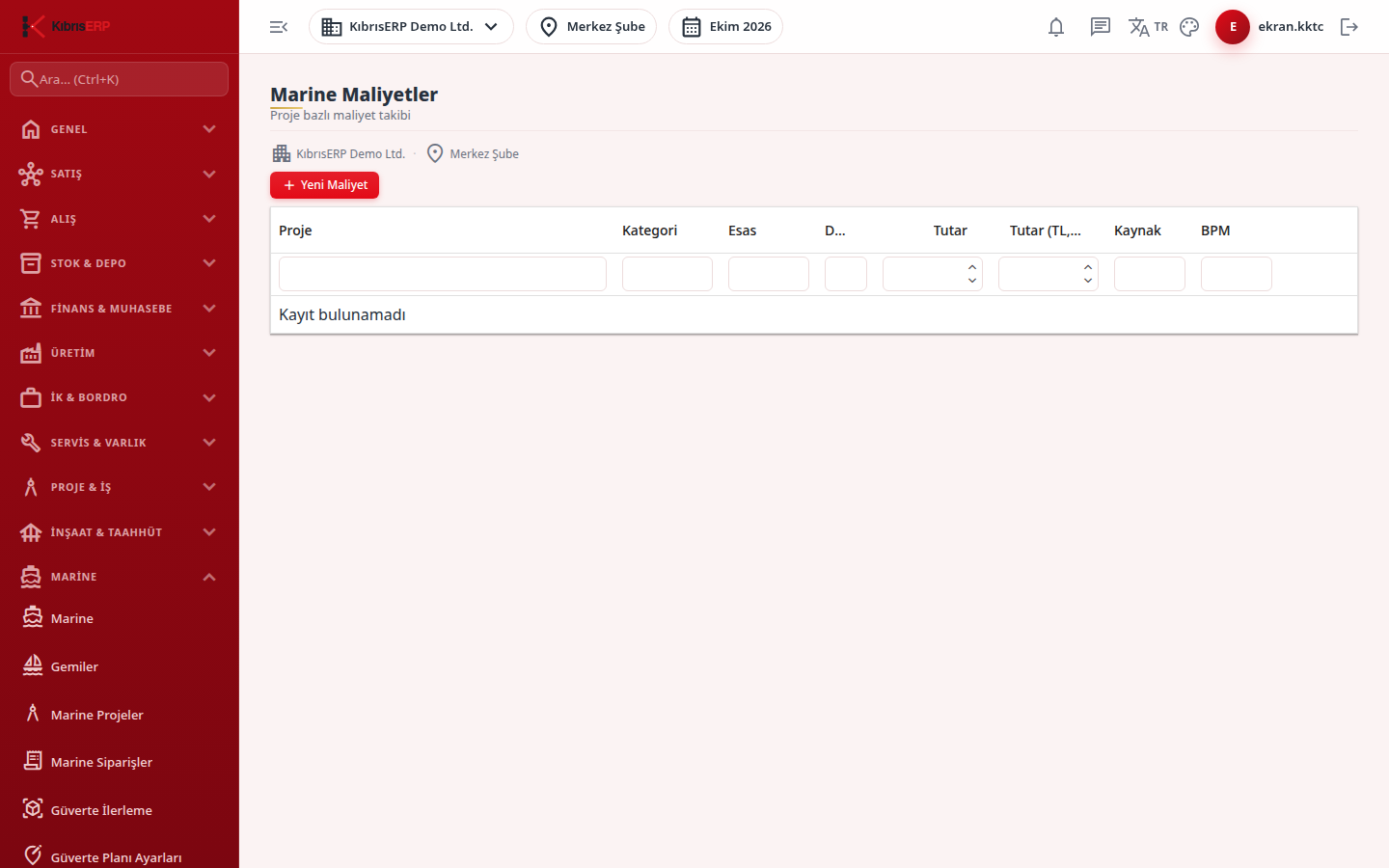Click the KıbrısERP logo
This screenshot has width=1389, height=868.
click(x=66, y=26)
